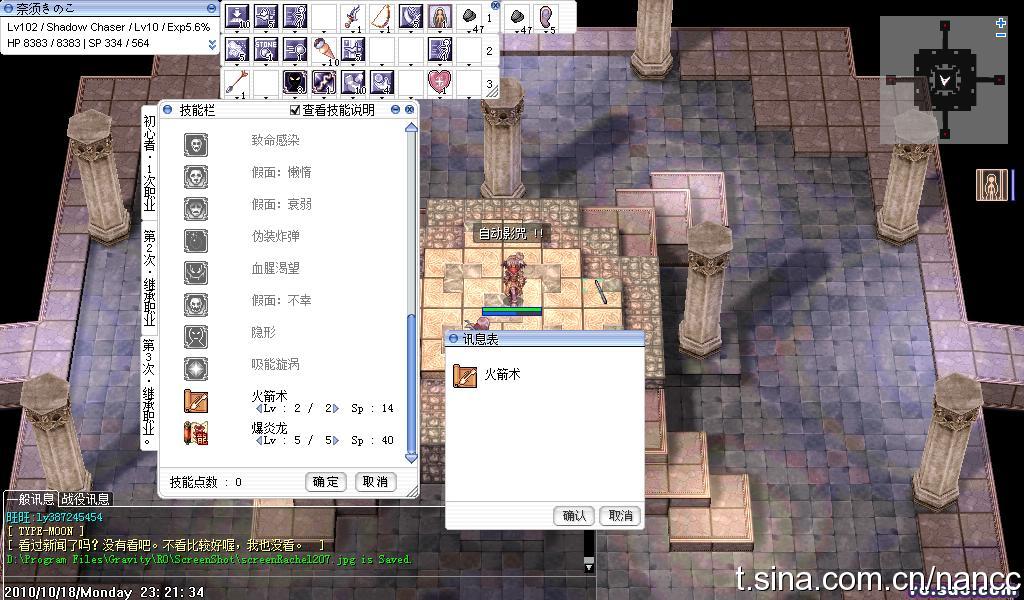Select the 假面：懒惰 mask skill icon
1024x600 pixels.
click(x=196, y=176)
